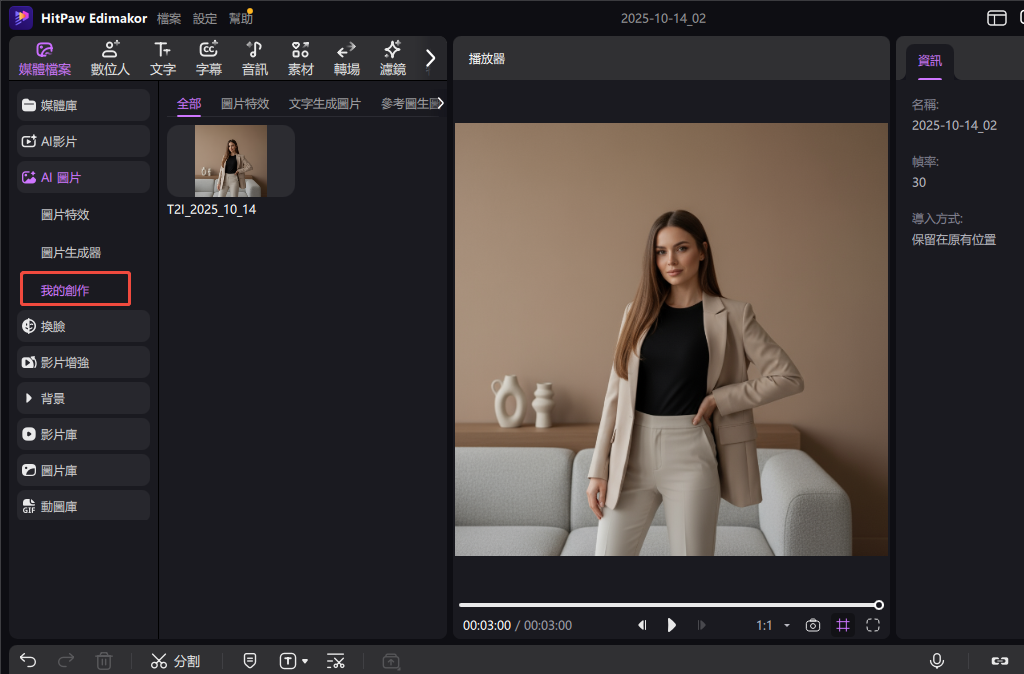Image resolution: width=1024 pixels, height=674 pixels.
Task: Open the 濾鏡 filters panel
Action: tap(391, 57)
